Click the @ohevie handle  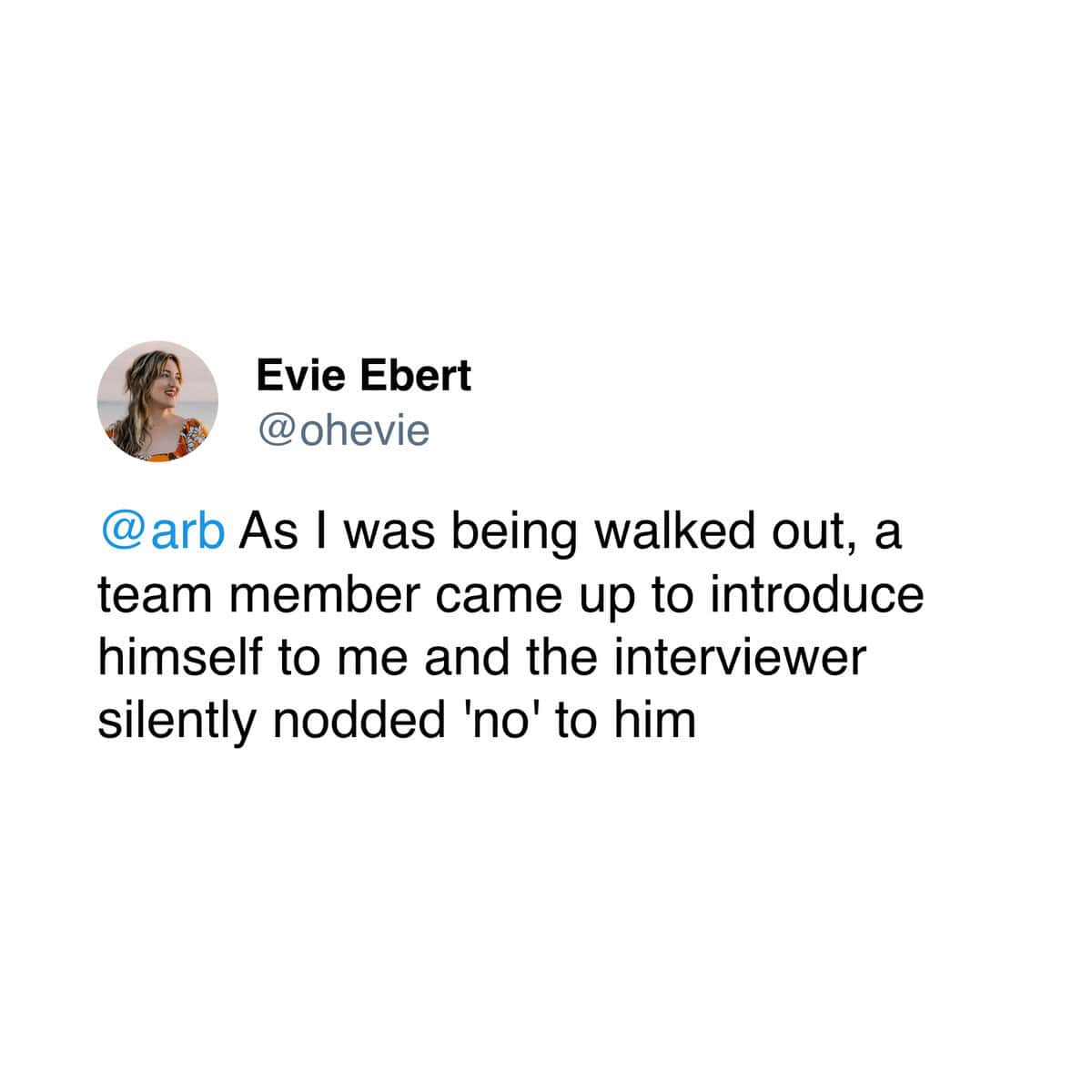pyautogui.click(x=343, y=430)
